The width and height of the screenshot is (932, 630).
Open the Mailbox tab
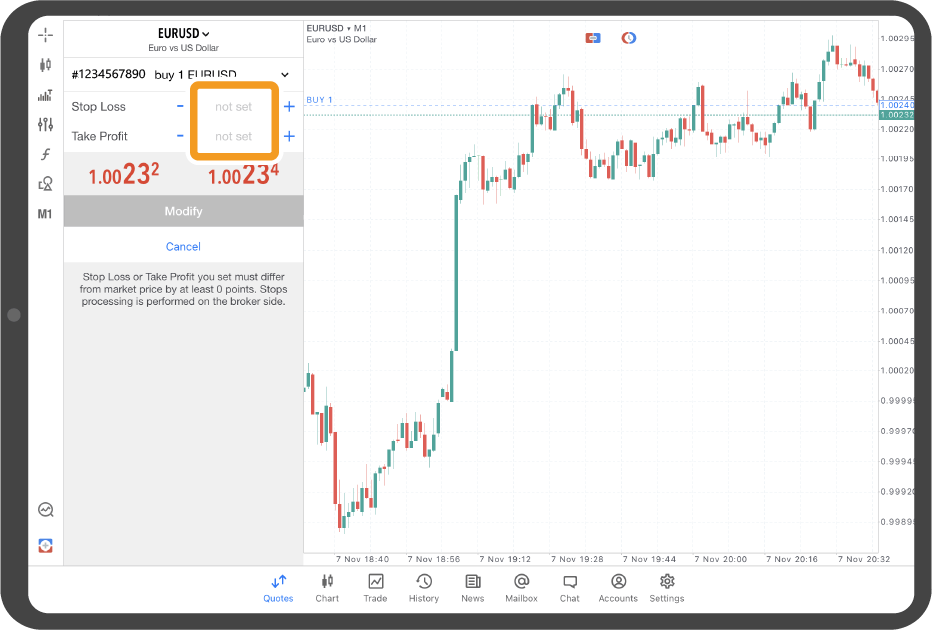521,587
